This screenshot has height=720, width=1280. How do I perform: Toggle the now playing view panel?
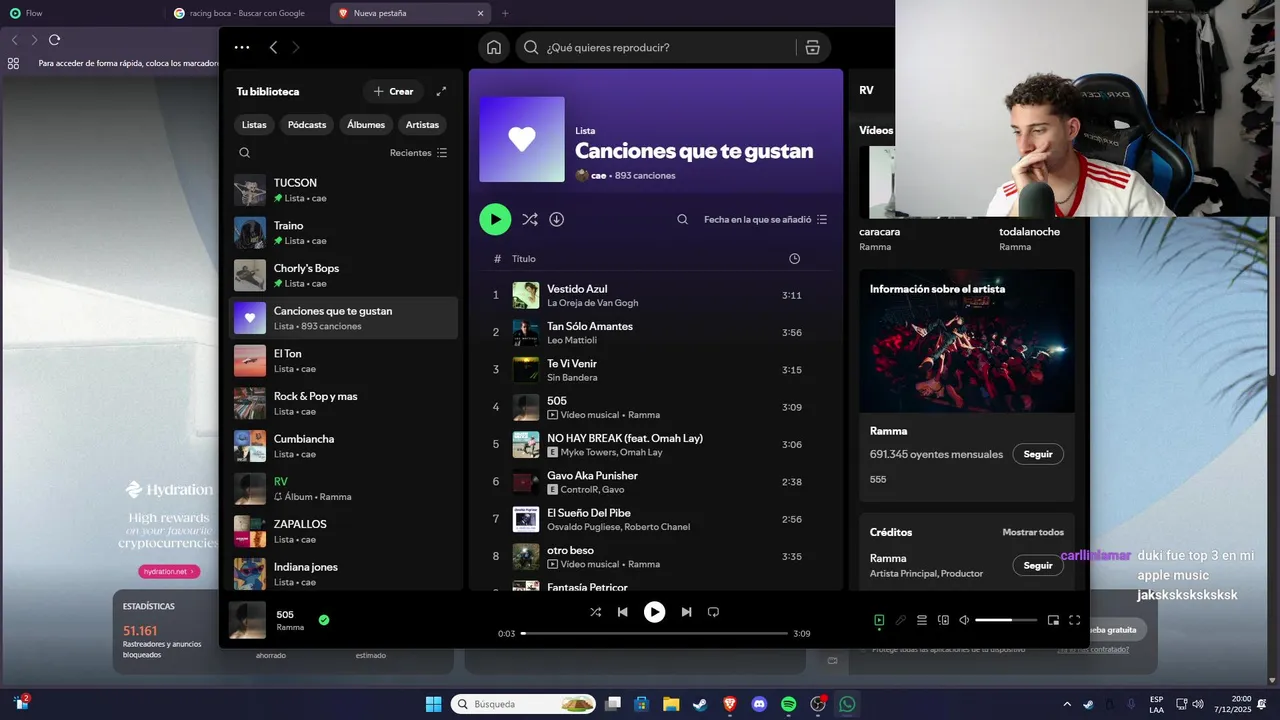[x=879, y=620]
